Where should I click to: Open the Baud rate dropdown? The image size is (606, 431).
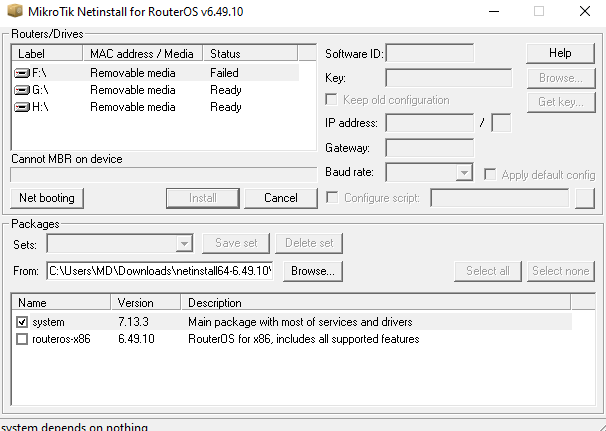point(464,172)
